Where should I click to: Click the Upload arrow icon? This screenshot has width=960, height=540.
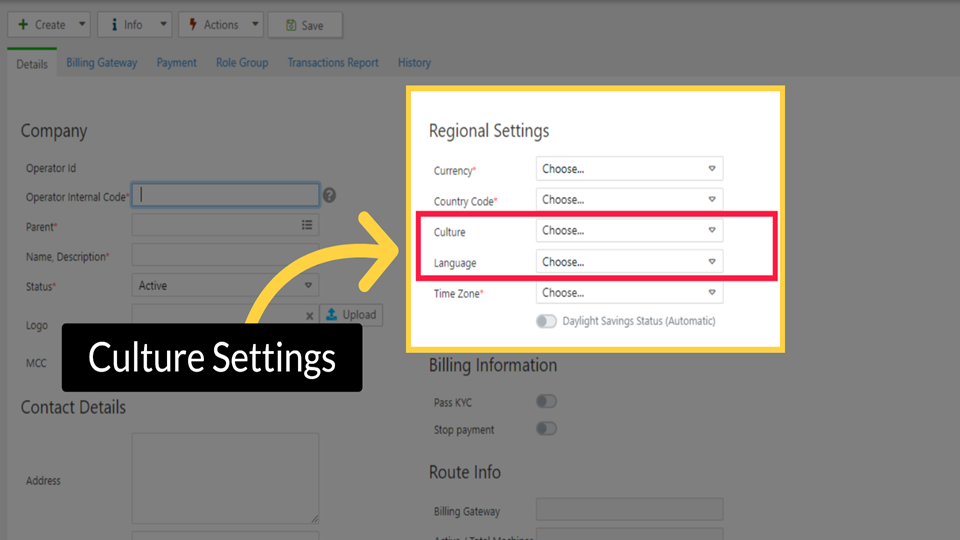click(332, 315)
